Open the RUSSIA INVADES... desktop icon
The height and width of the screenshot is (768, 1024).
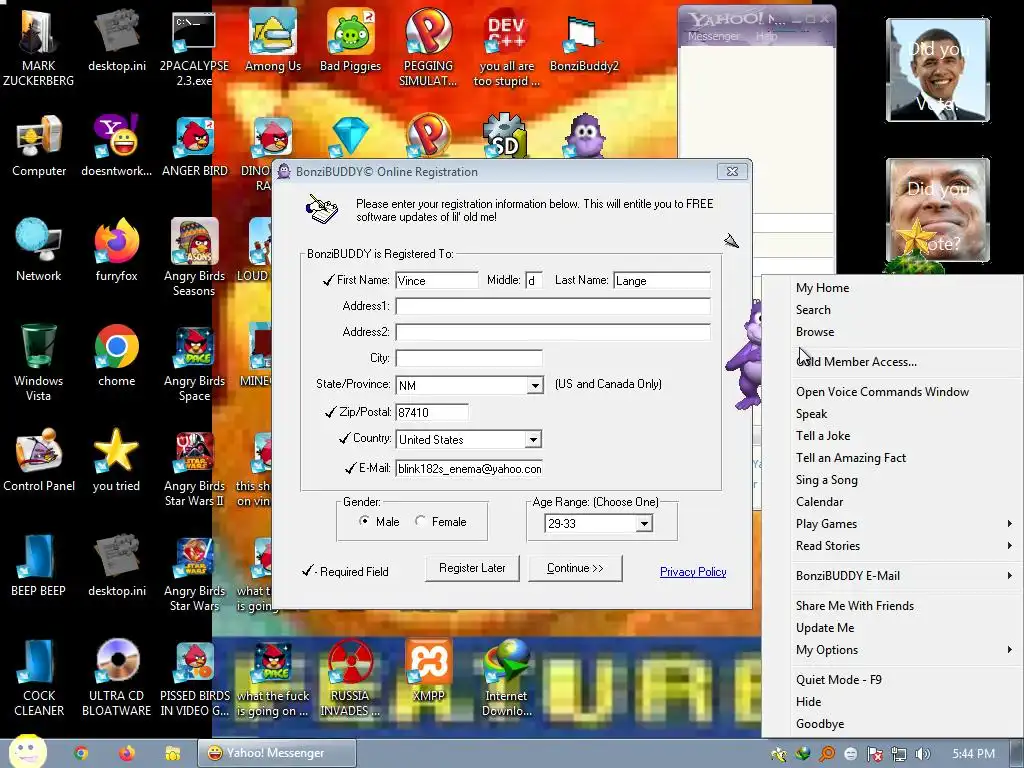coord(350,677)
